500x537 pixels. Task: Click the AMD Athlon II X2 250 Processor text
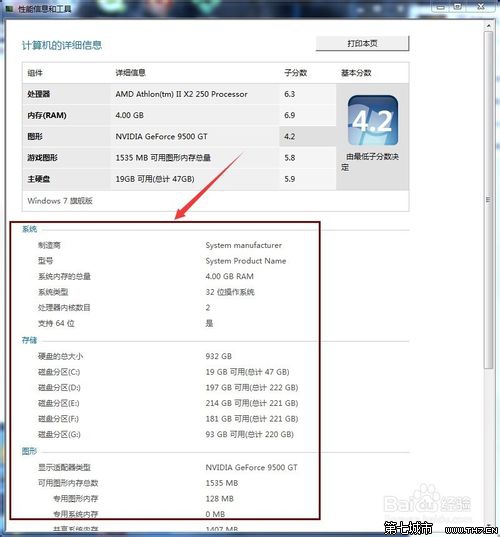[x=181, y=94]
